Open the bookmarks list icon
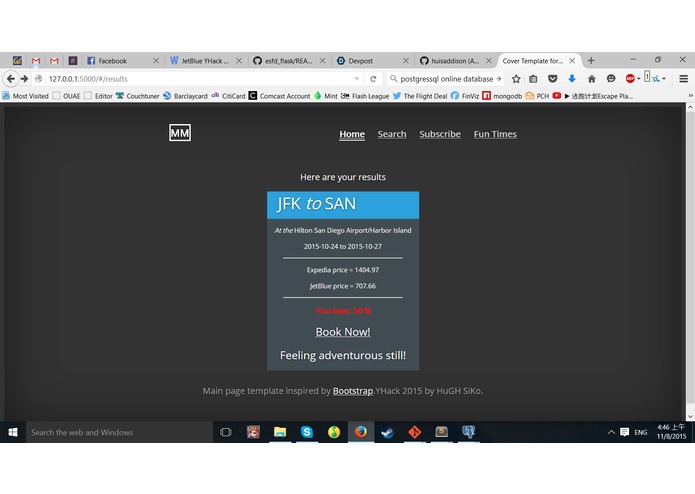695x494 pixels. point(533,79)
